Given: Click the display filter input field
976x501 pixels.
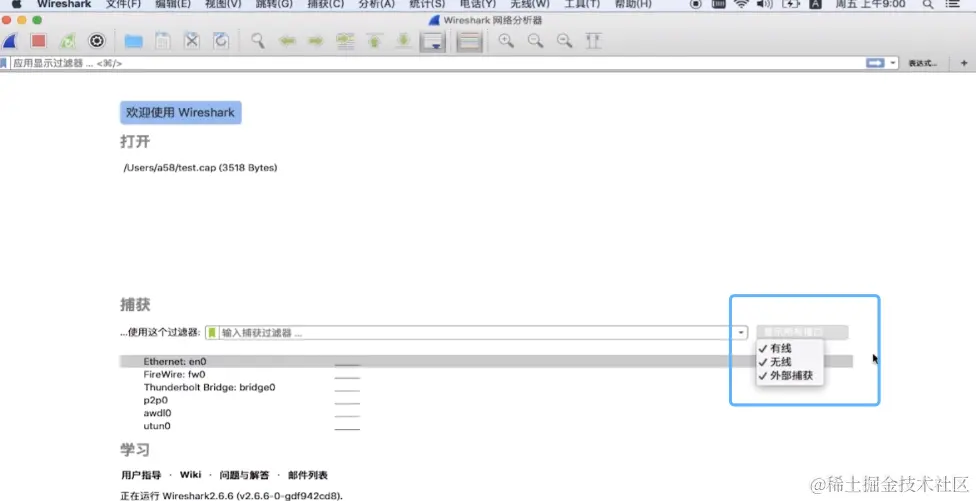Looking at the screenshot, I should 436,63.
